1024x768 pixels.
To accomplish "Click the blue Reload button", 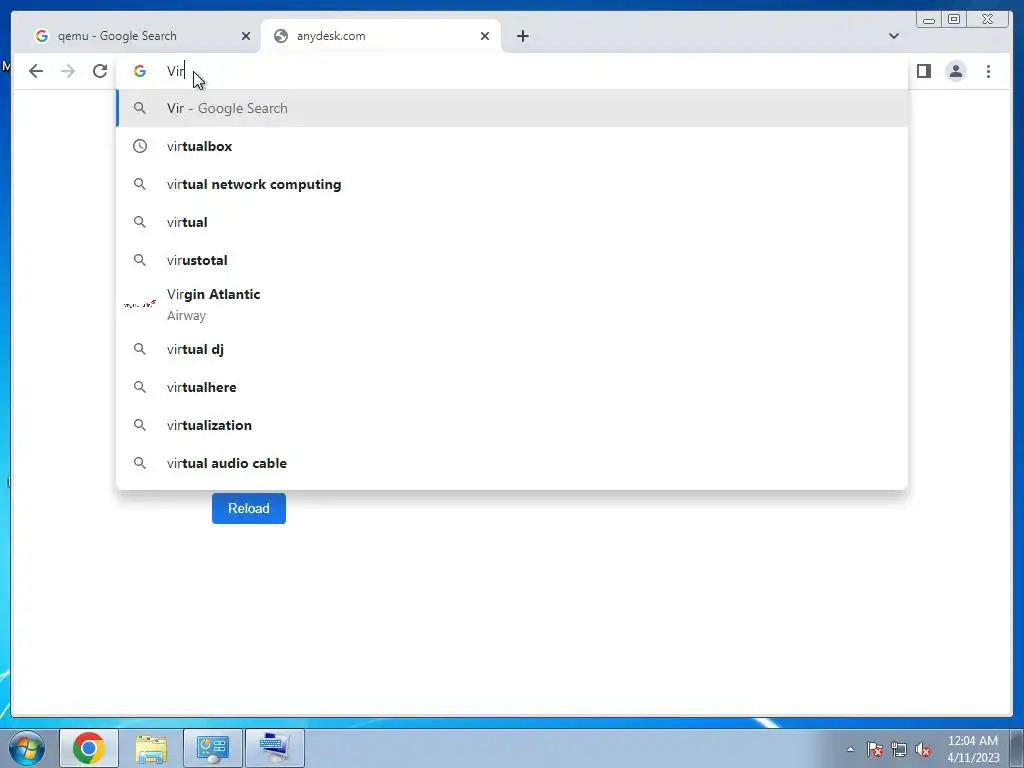I will pyautogui.click(x=249, y=508).
